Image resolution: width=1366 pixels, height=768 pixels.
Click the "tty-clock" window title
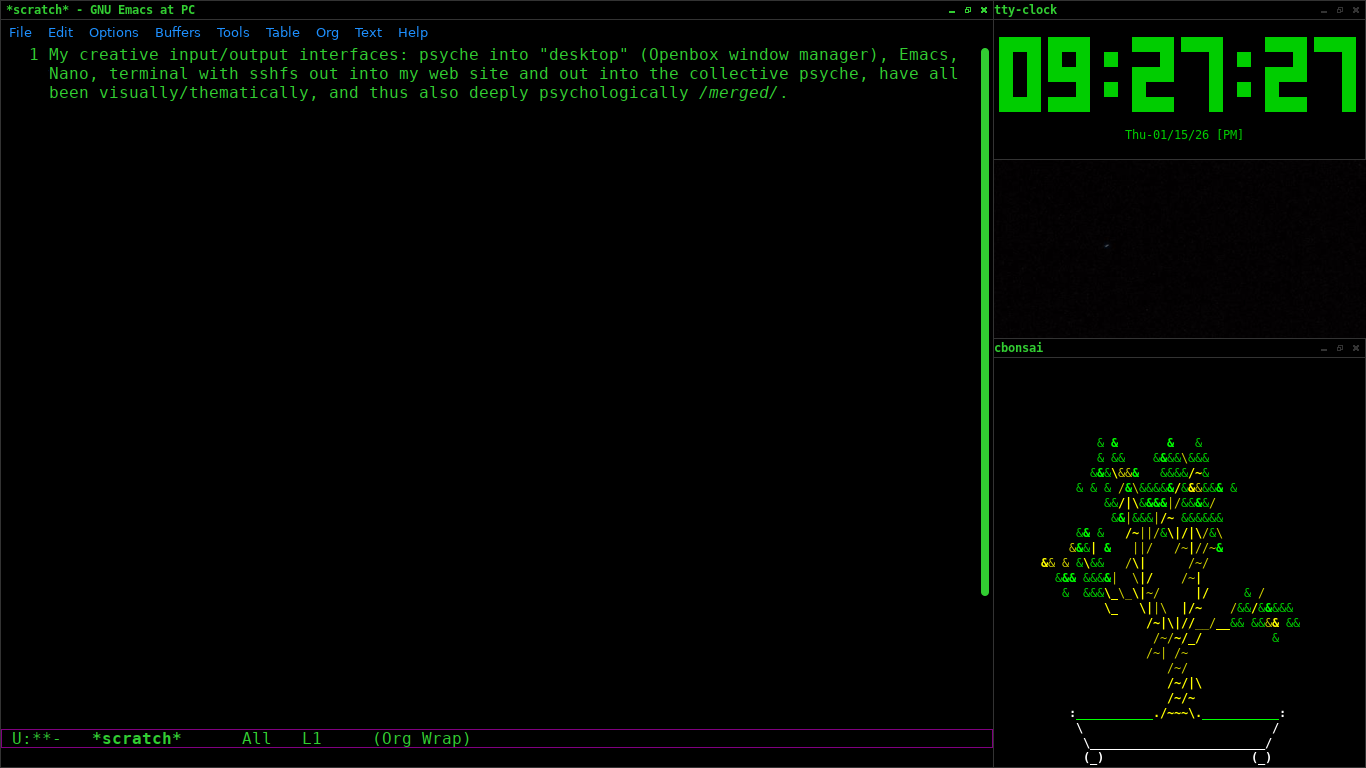[x=1025, y=10]
